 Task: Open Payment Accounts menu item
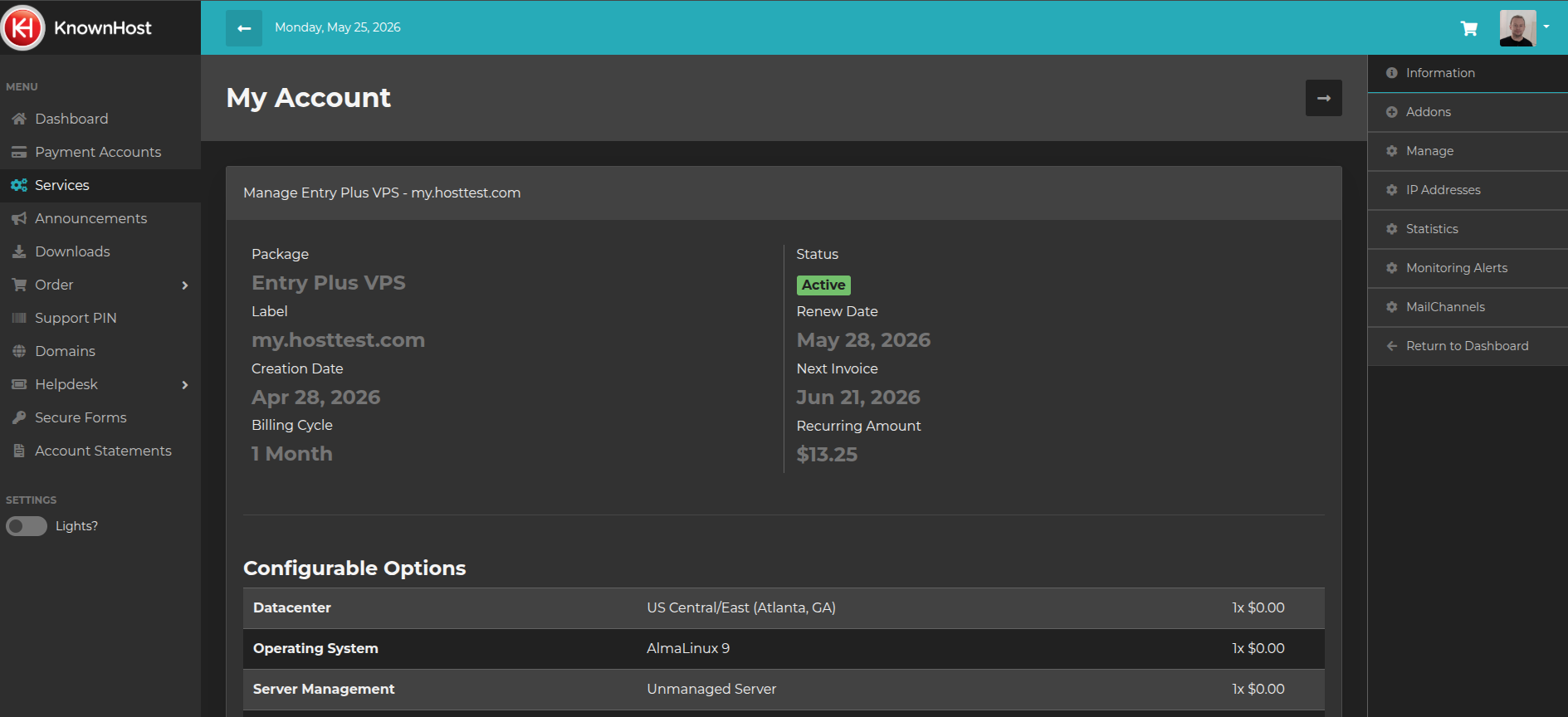(x=100, y=152)
